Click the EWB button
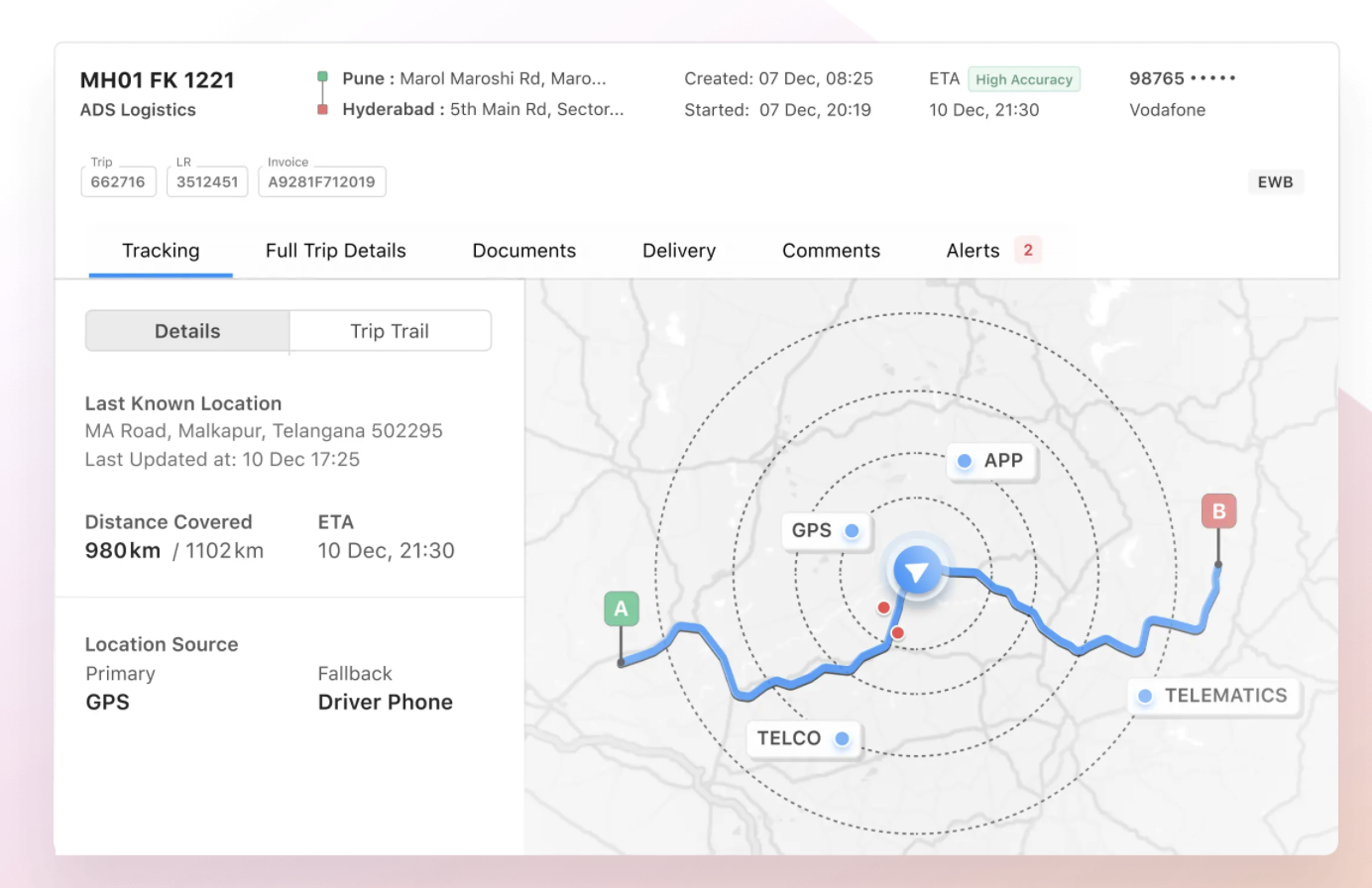The height and width of the screenshot is (888, 1372). (1275, 181)
